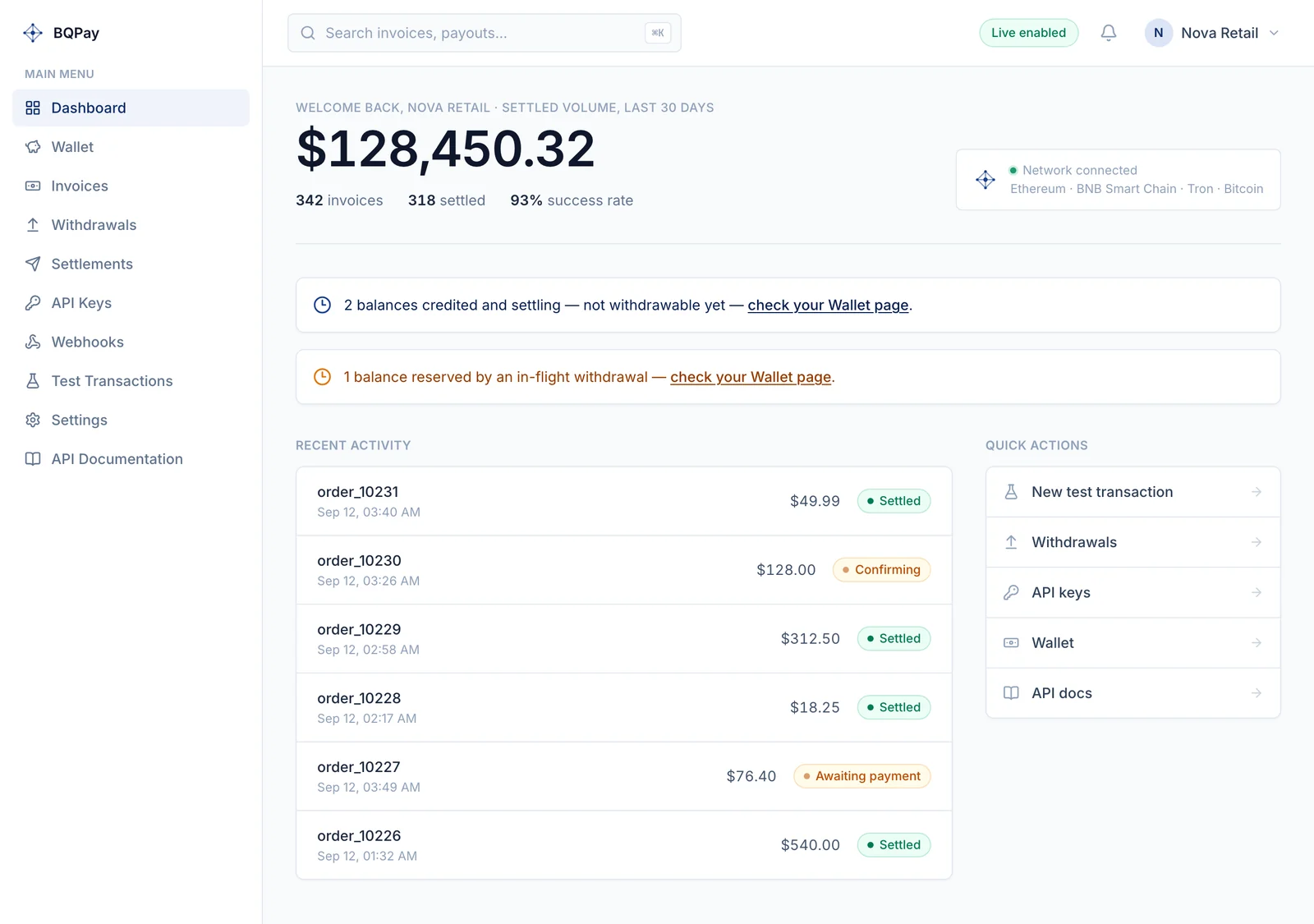Click Confirming status on order_10230
This screenshot has height=924, width=1314.
pyautogui.click(x=882, y=570)
